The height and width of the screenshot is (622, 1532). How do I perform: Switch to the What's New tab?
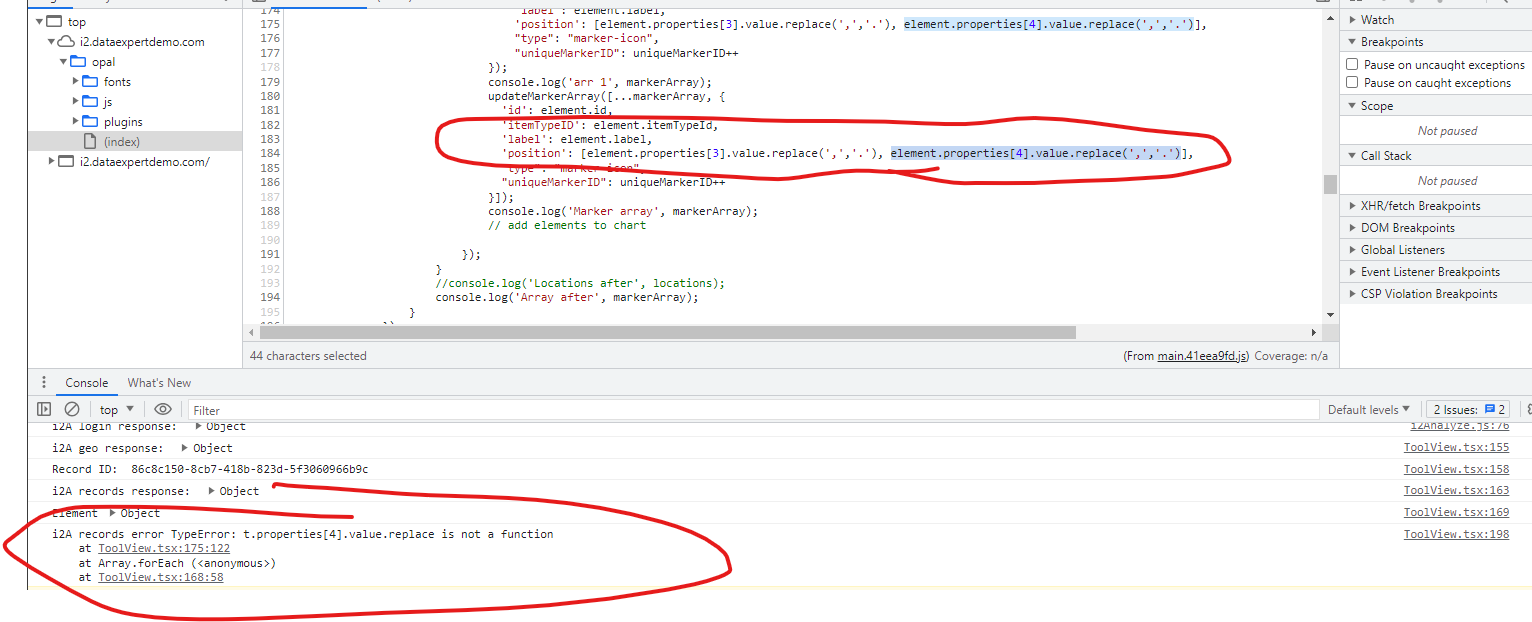(159, 383)
